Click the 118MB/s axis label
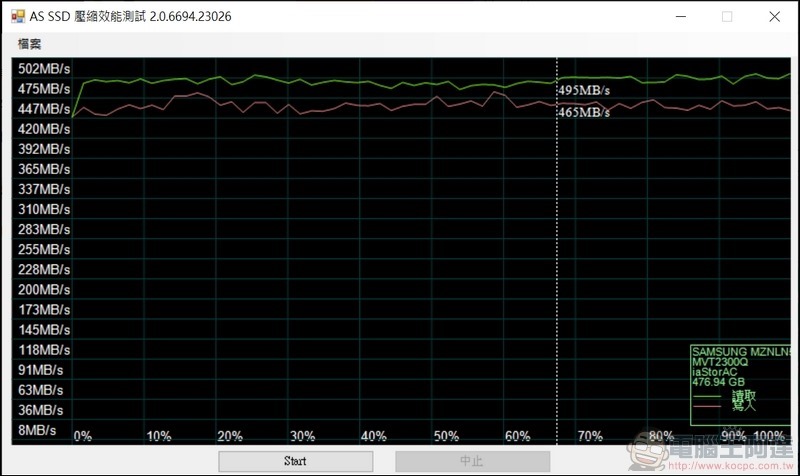Viewport: 800px width, 476px height. pyautogui.click(x=44, y=350)
